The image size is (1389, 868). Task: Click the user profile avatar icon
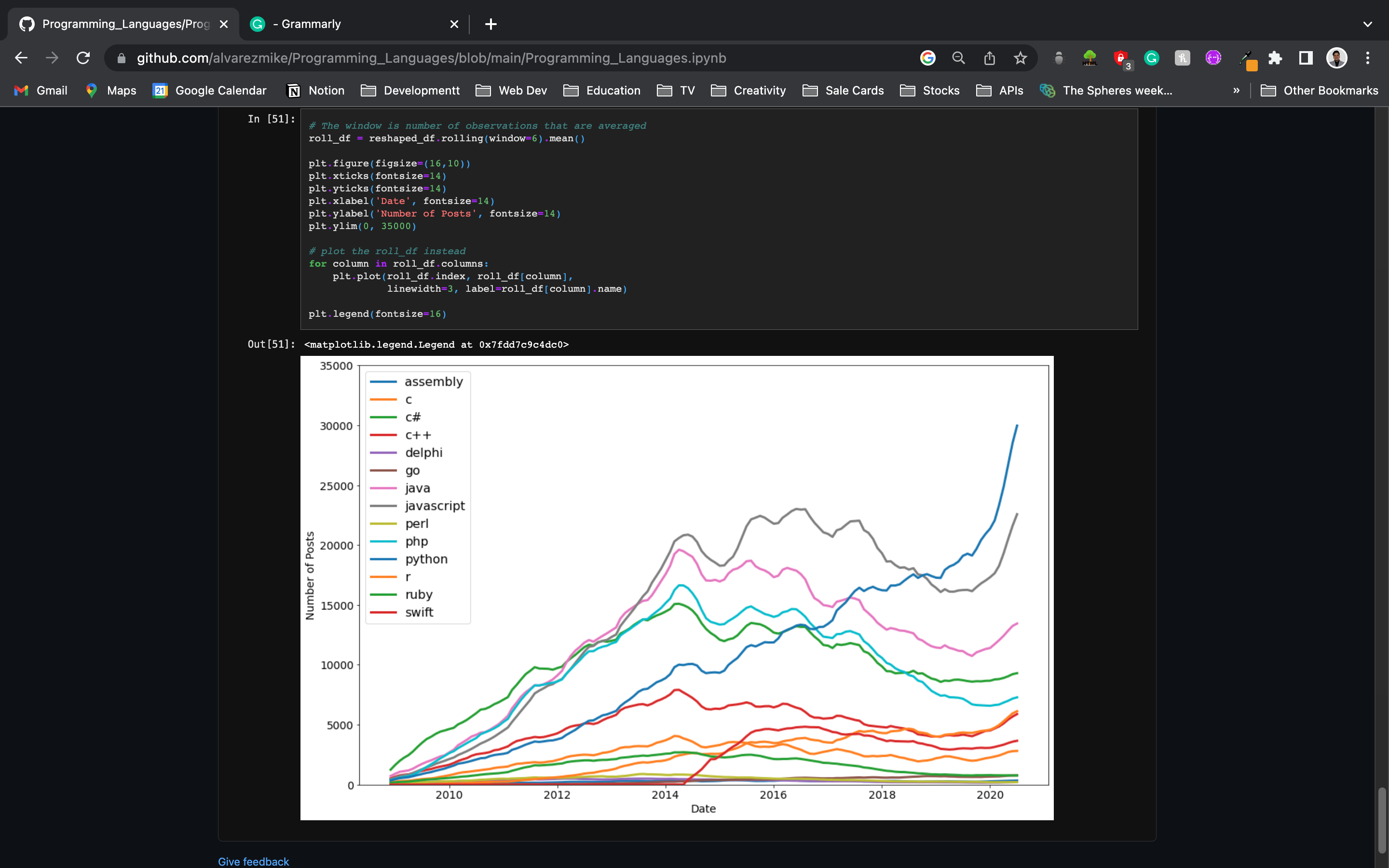pos(1337,58)
